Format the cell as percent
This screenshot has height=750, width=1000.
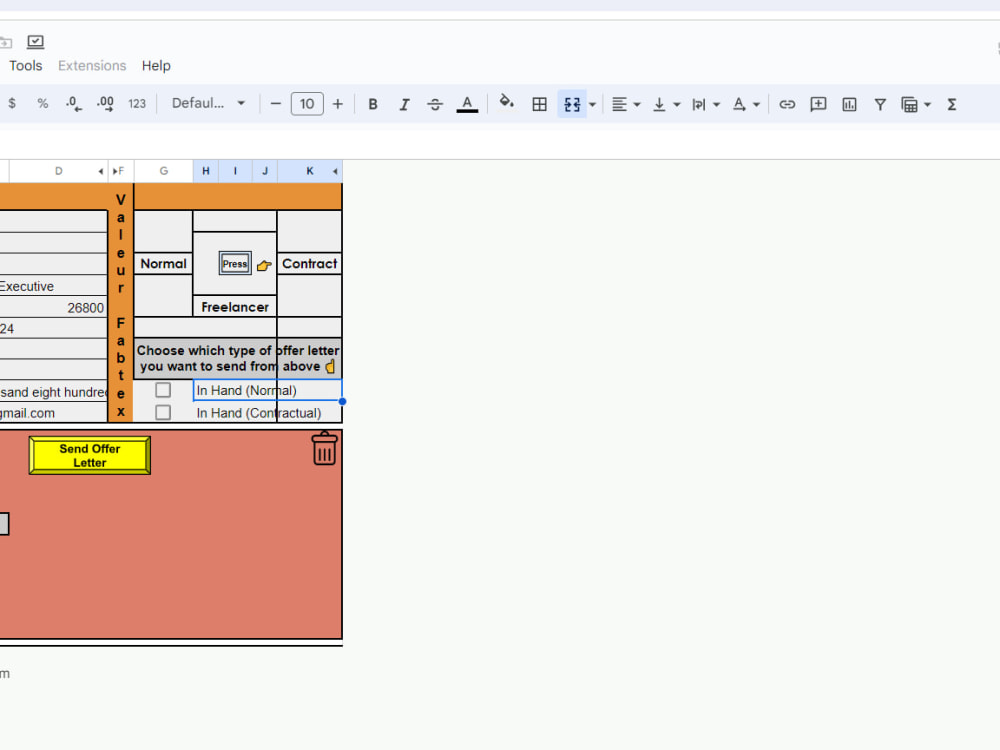coord(43,103)
